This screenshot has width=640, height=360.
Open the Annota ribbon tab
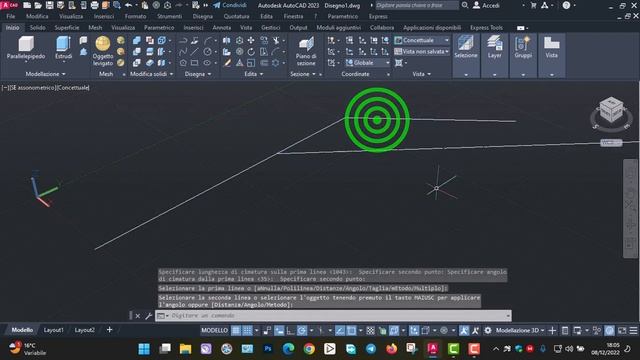pyautogui.click(x=222, y=28)
